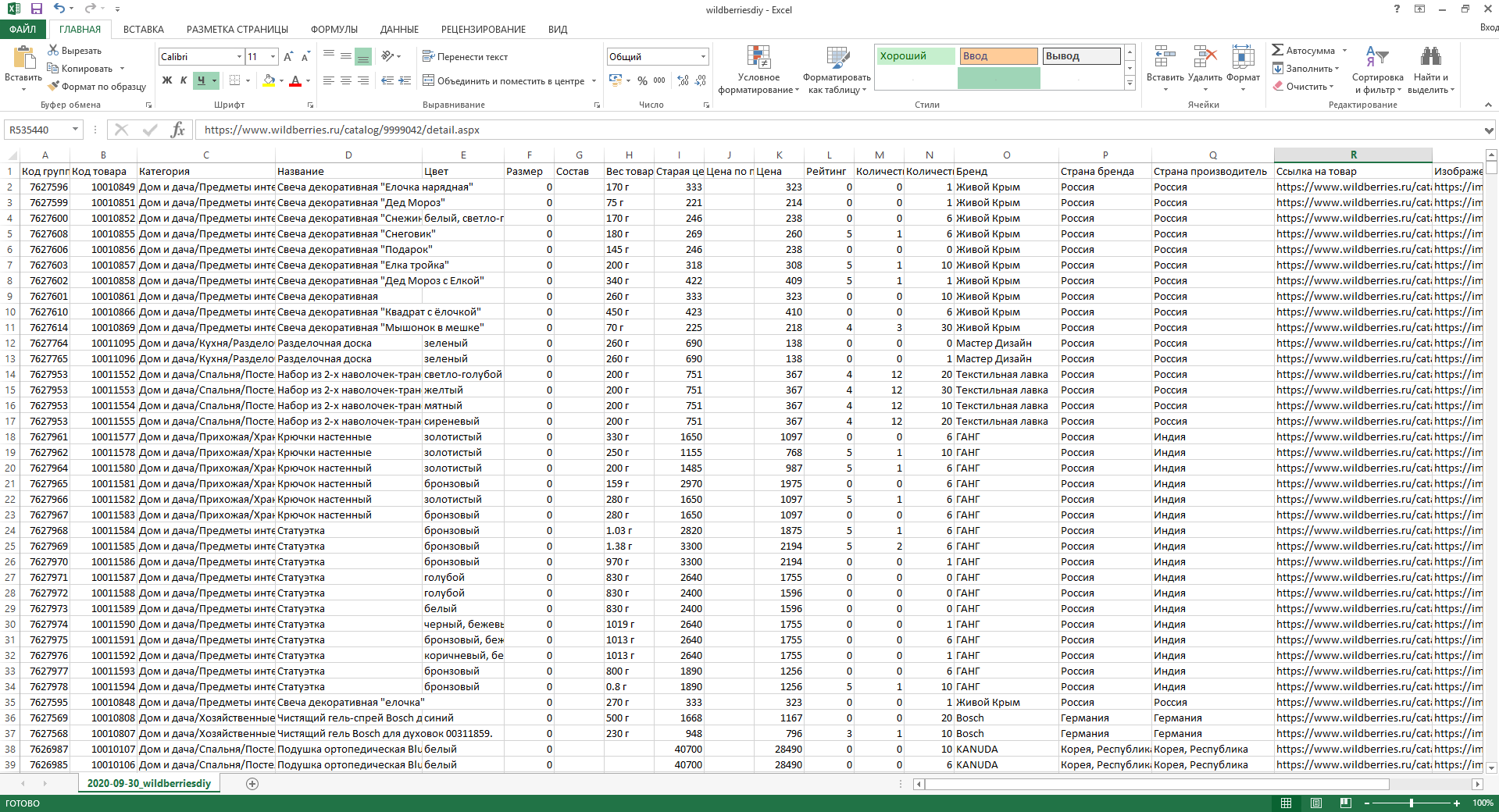Click the Cut (Вырезать) scissors button

point(74,50)
